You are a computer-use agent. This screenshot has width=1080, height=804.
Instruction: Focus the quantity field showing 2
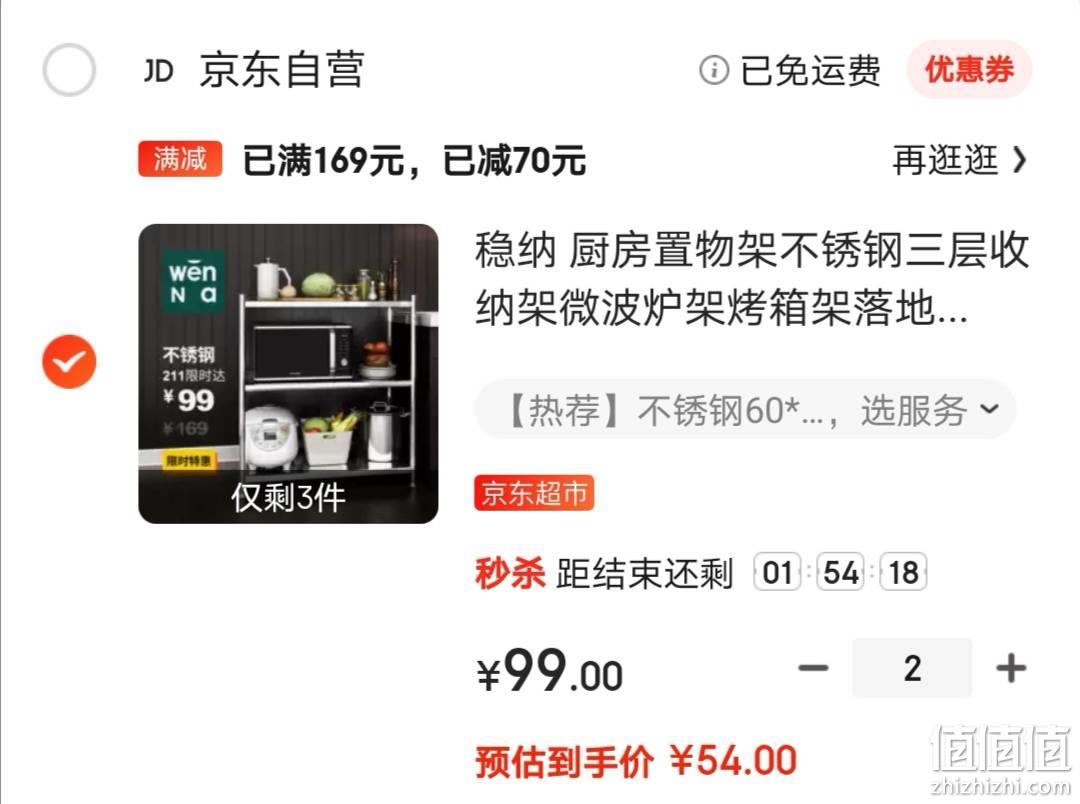pos(912,668)
